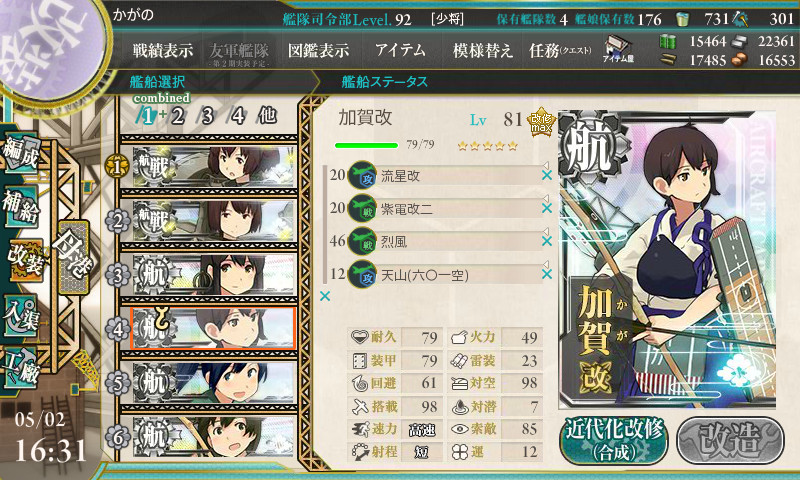
Task: Switch to fleet 2 tab
Action: (x=177, y=116)
